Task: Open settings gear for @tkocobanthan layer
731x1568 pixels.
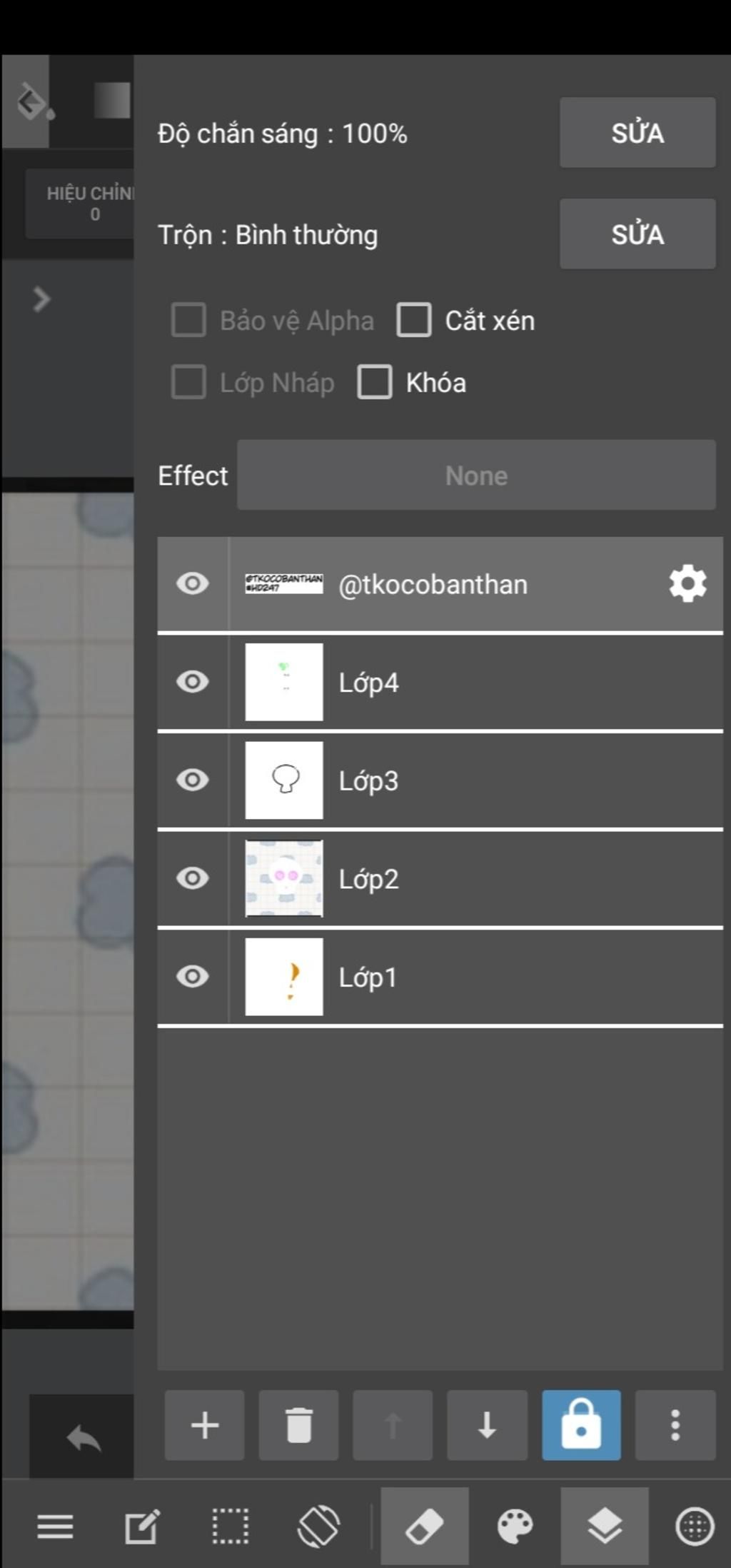Action: (x=687, y=584)
